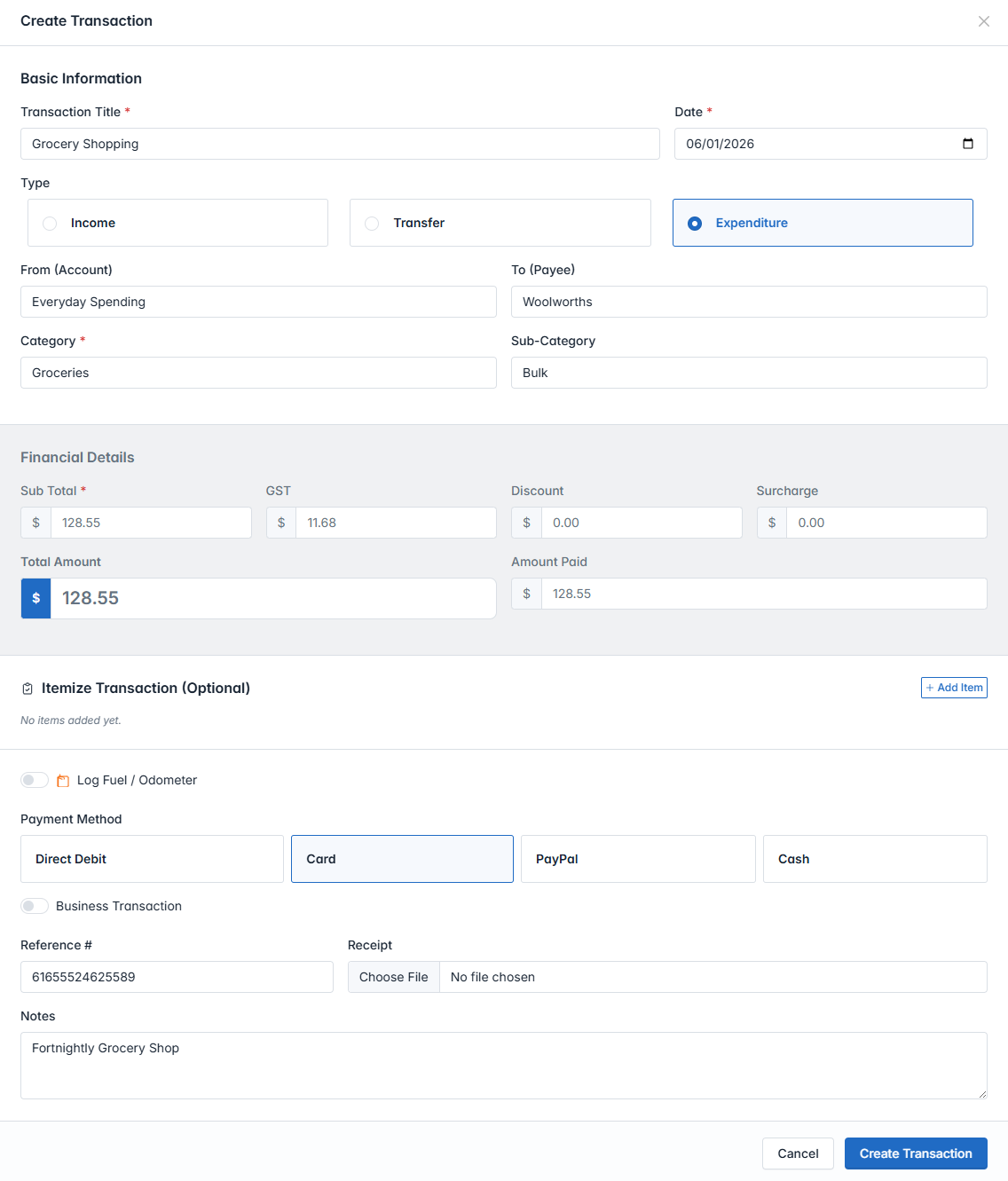Viewport: 1008px width, 1181px height.
Task: Choose Direct Debit payment method
Action: pyautogui.click(x=152, y=859)
